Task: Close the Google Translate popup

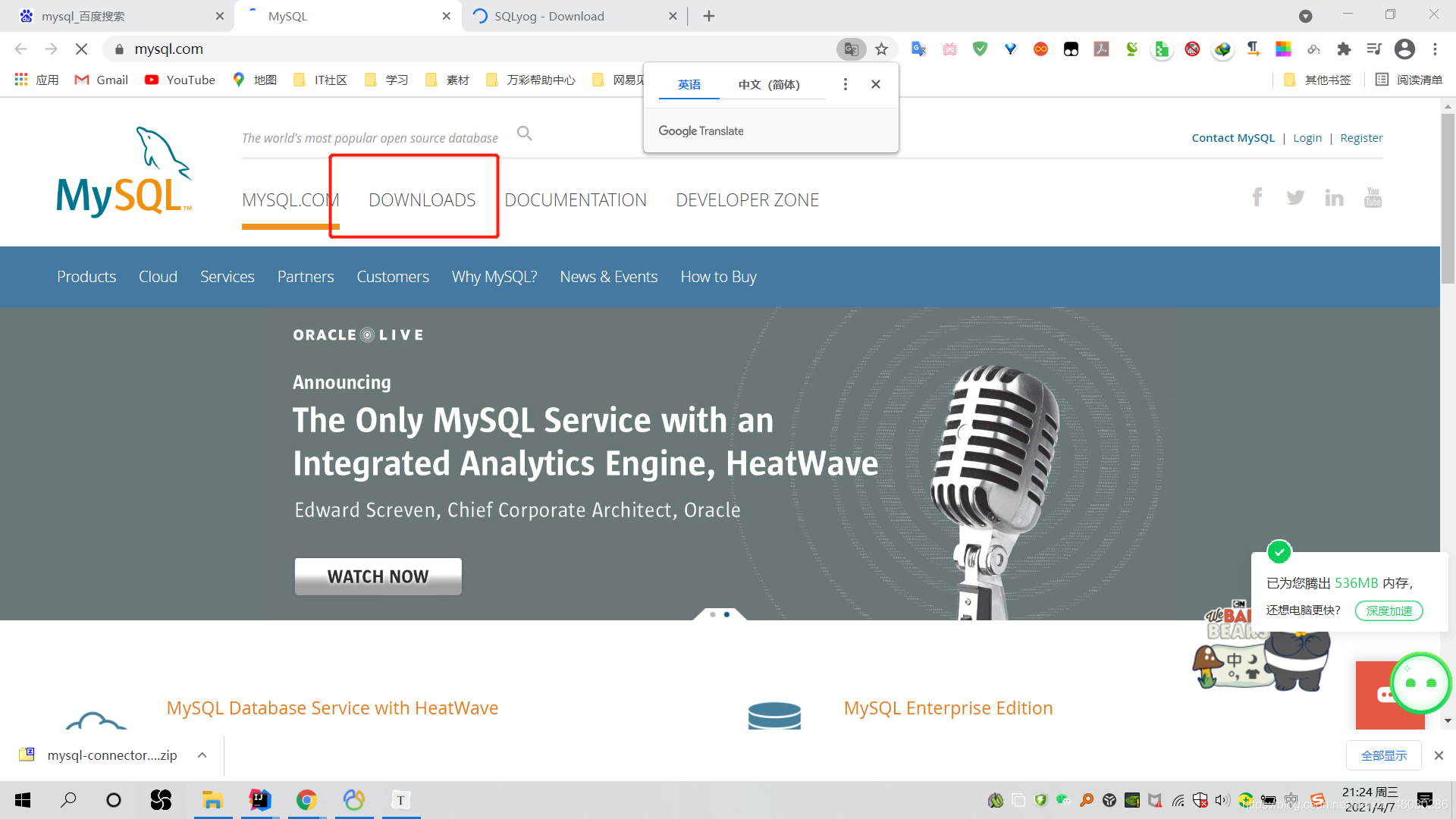Action: click(x=876, y=84)
